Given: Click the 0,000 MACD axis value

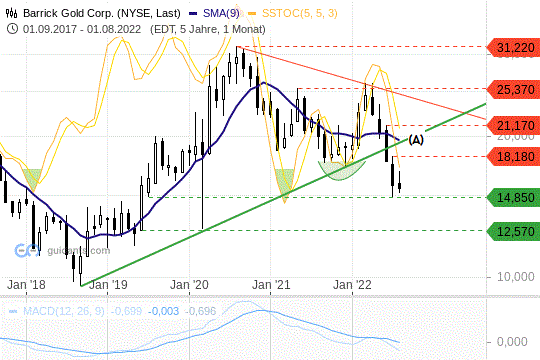Looking at the screenshot, I should tap(512, 342).
